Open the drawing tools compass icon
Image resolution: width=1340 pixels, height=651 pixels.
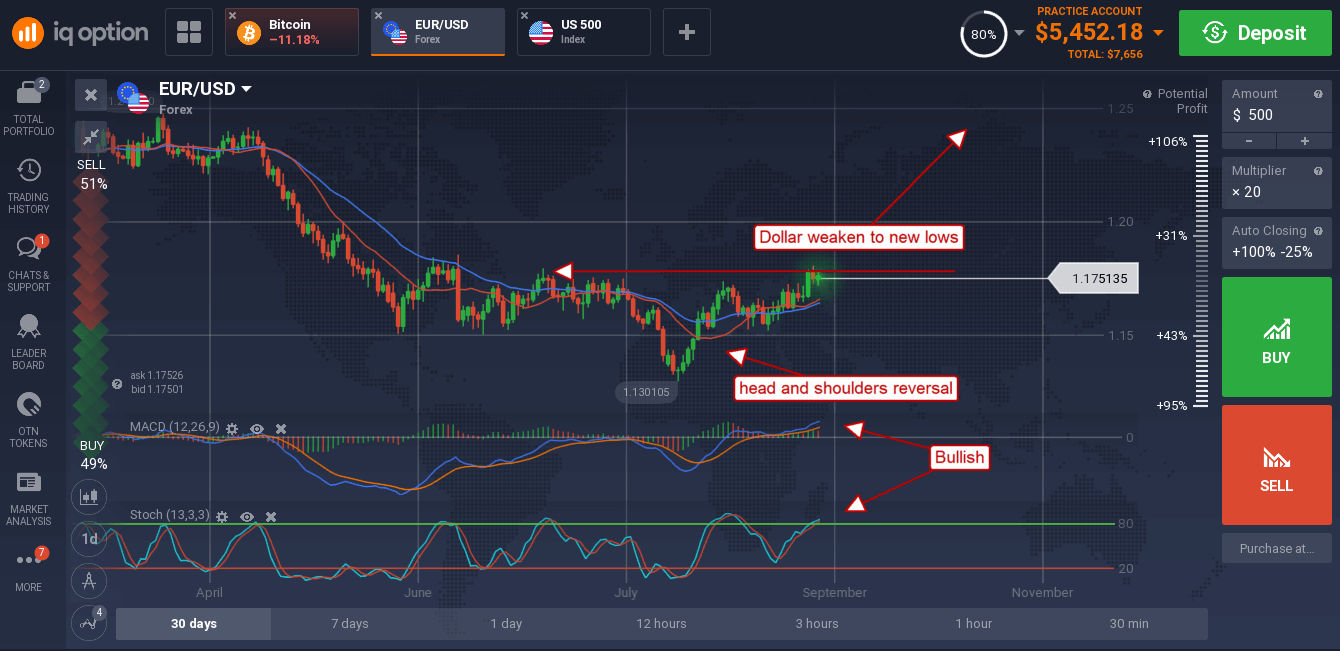point(90,580)
